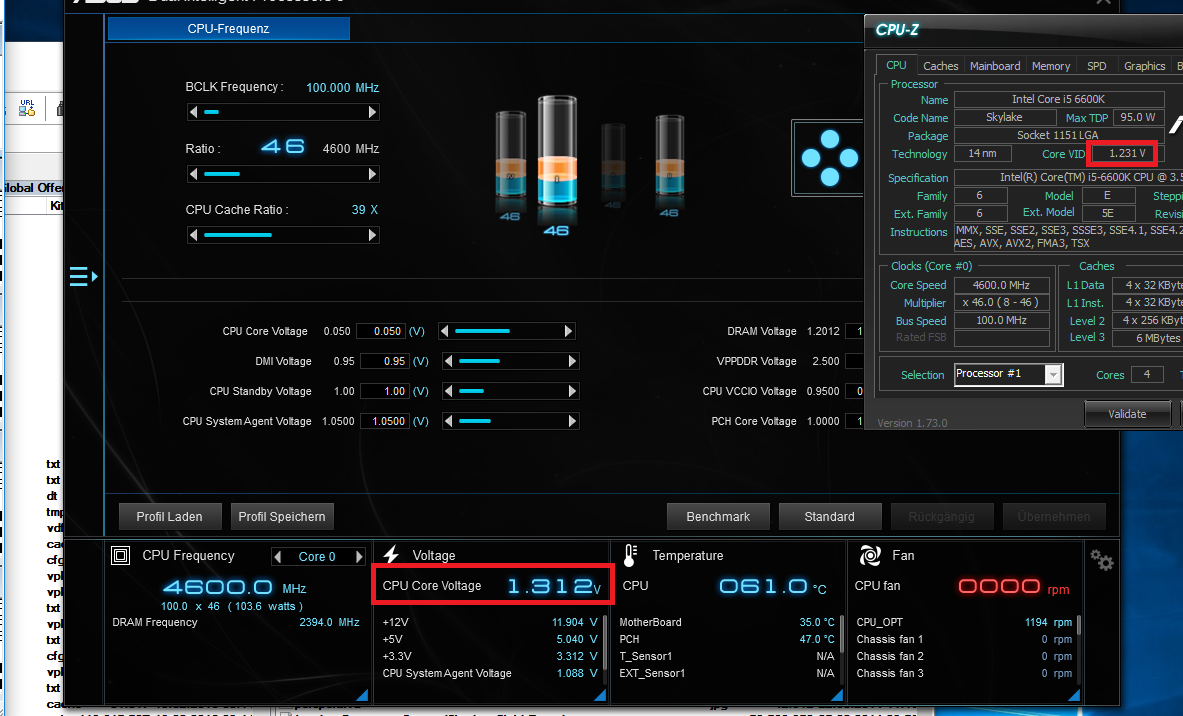The image size is (1183, 716).
Task: Decrease CPU Cache Ratio with left arrow
Action: click(x=194, y=235)
